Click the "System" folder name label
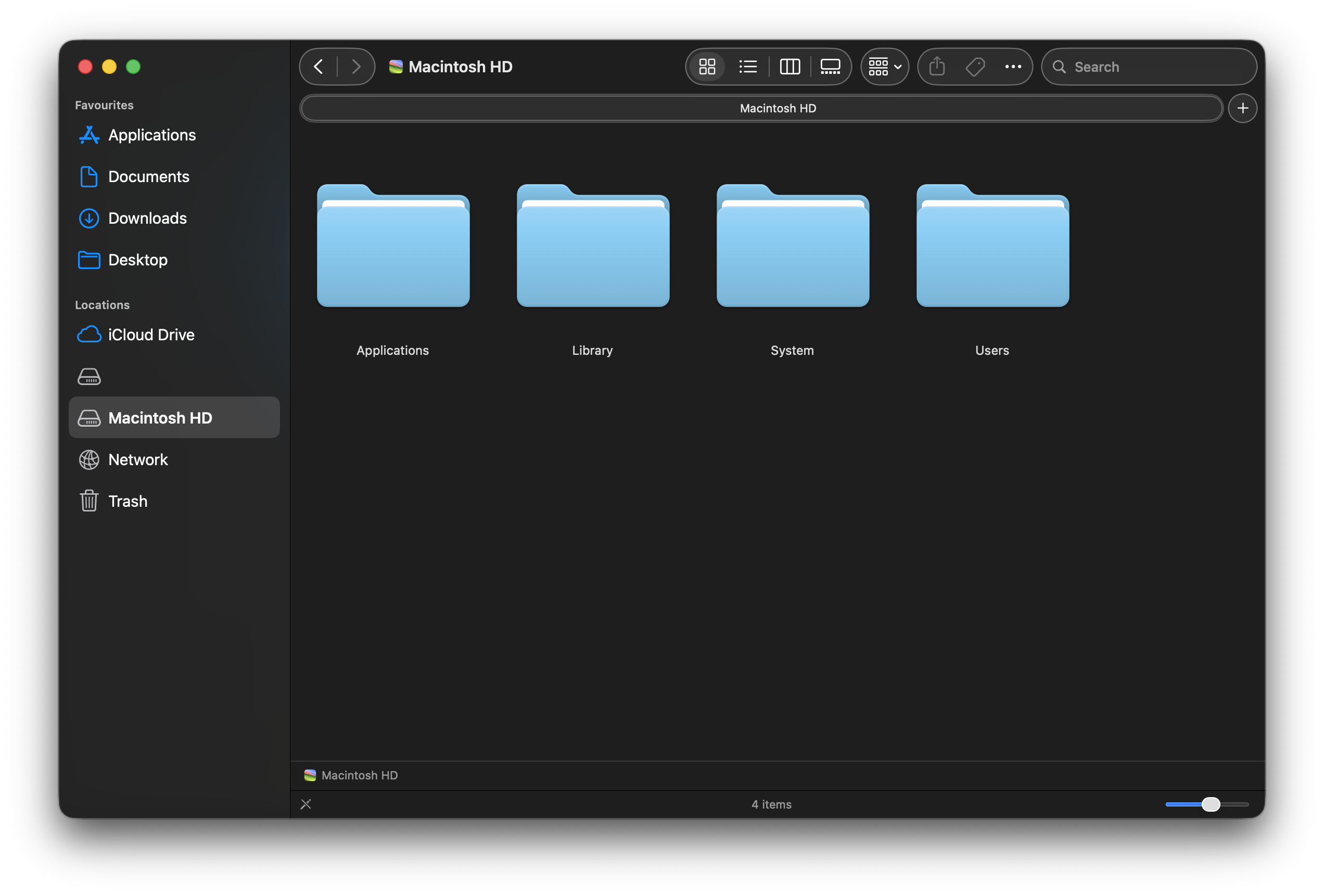 point(793,350)
